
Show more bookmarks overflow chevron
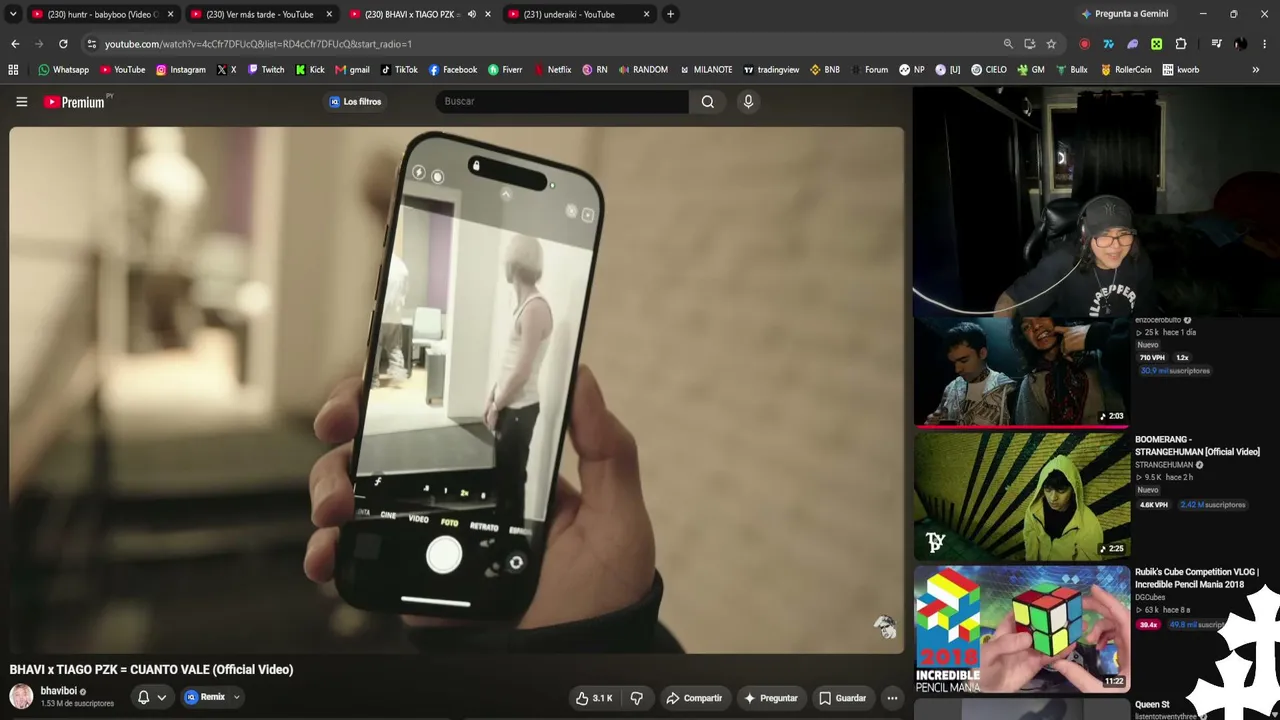pyautogui.click(x=1256, y=70)
